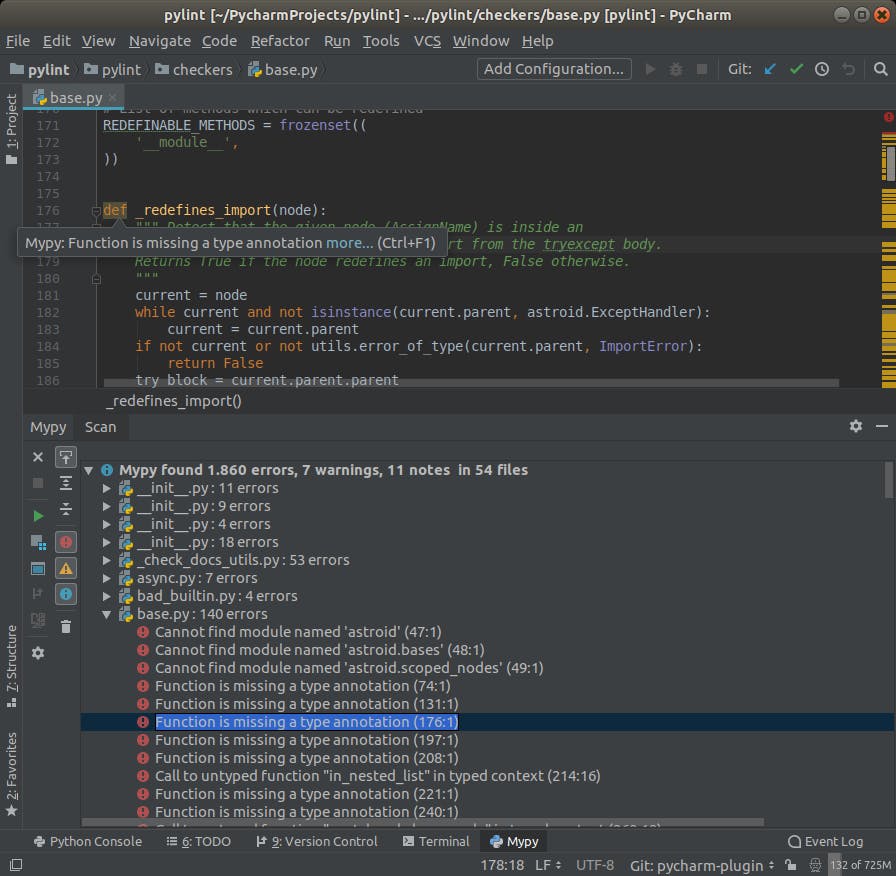The image size is (896, 876).
Task: Switch to the Scan tab
Action: tap(101, 427)
